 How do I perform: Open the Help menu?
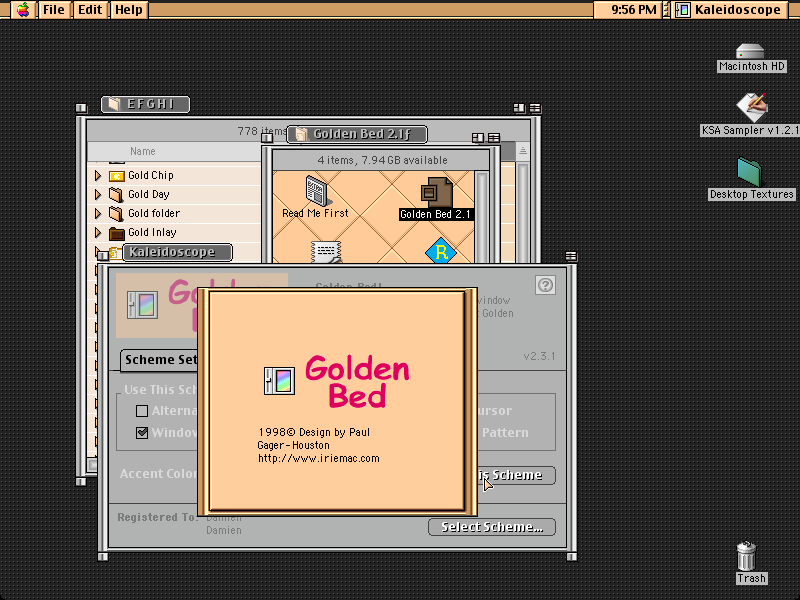pyautogui.click(x=129, y=10)
